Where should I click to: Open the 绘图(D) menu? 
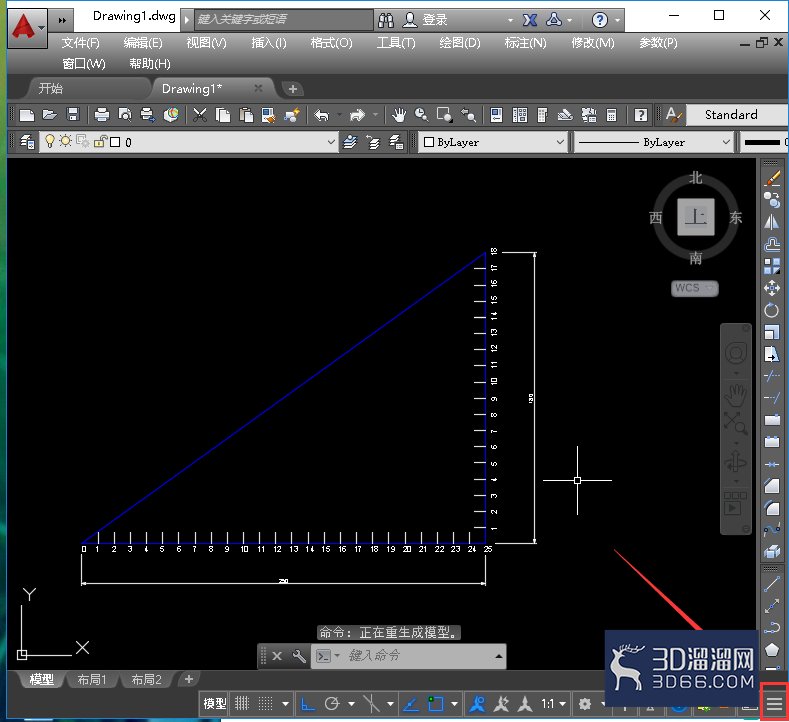[x=459, y=43]
